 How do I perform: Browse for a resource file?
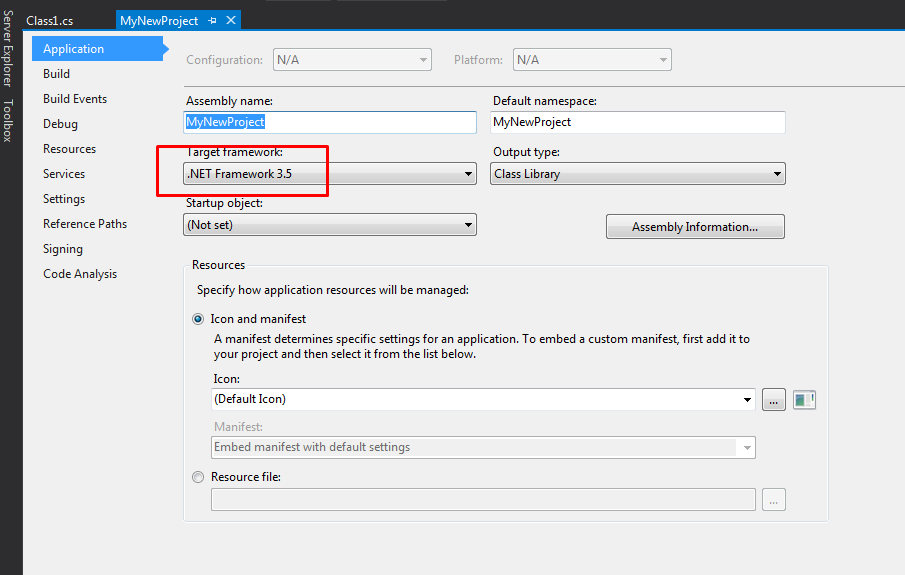click(x=773, y=499)
